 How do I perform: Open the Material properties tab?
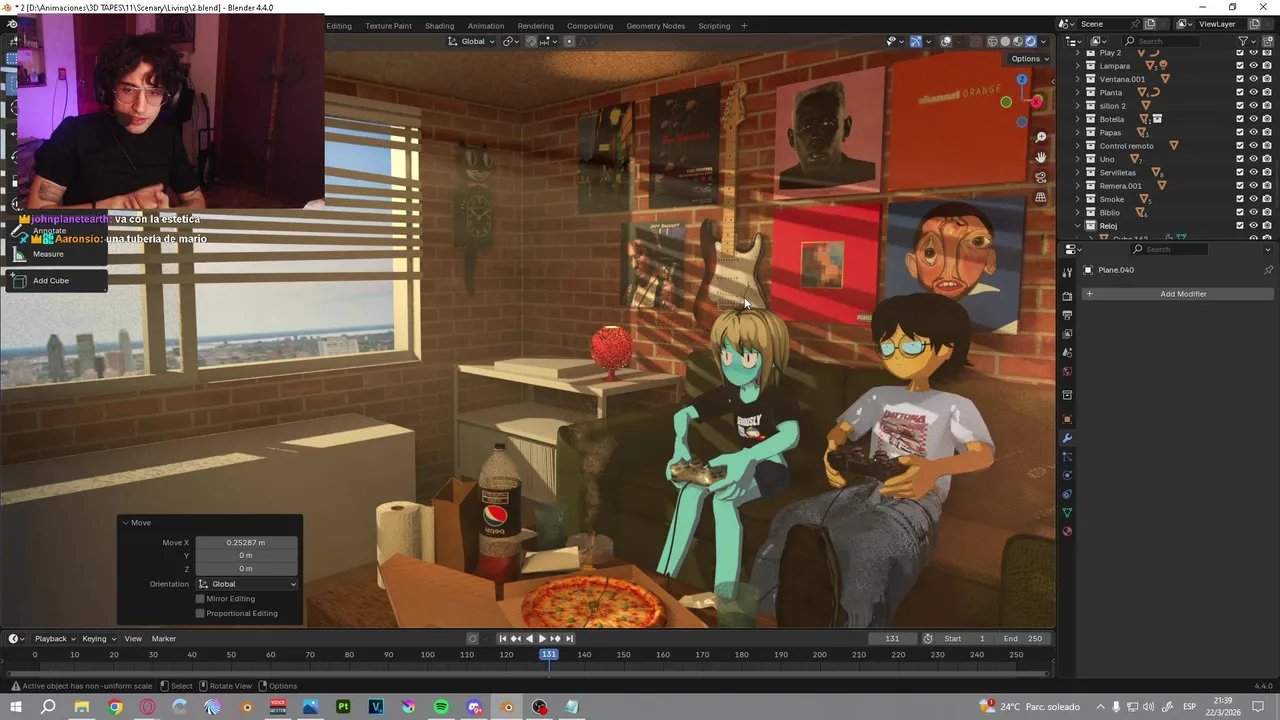tap(1067, 531)
